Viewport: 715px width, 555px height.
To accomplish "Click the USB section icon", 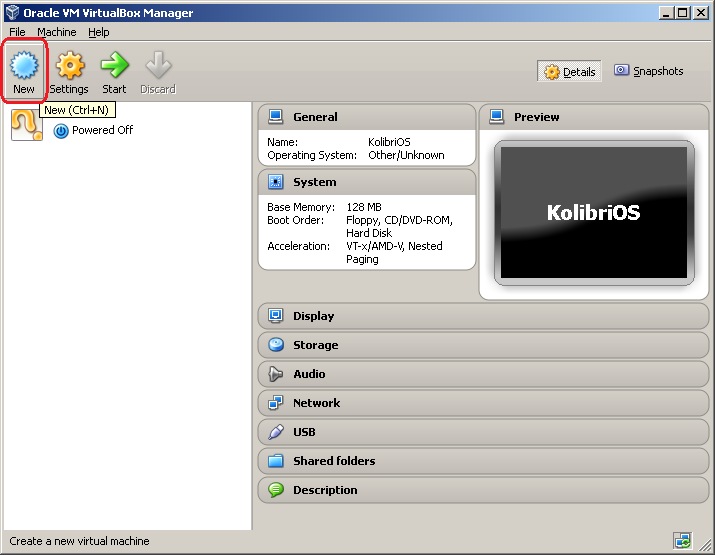I will pos(276,432).
